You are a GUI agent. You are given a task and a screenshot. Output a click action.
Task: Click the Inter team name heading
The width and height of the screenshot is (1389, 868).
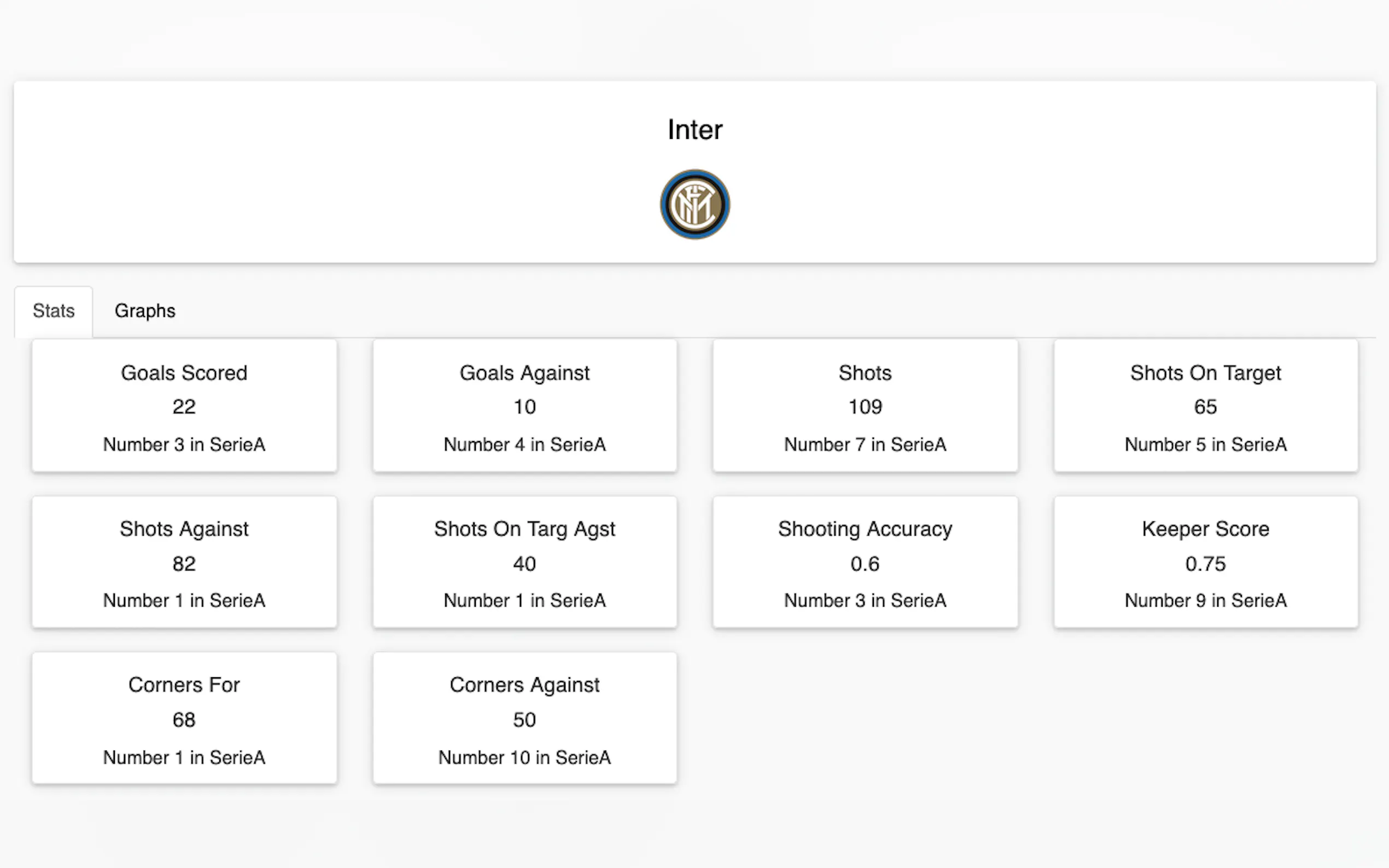694,130
